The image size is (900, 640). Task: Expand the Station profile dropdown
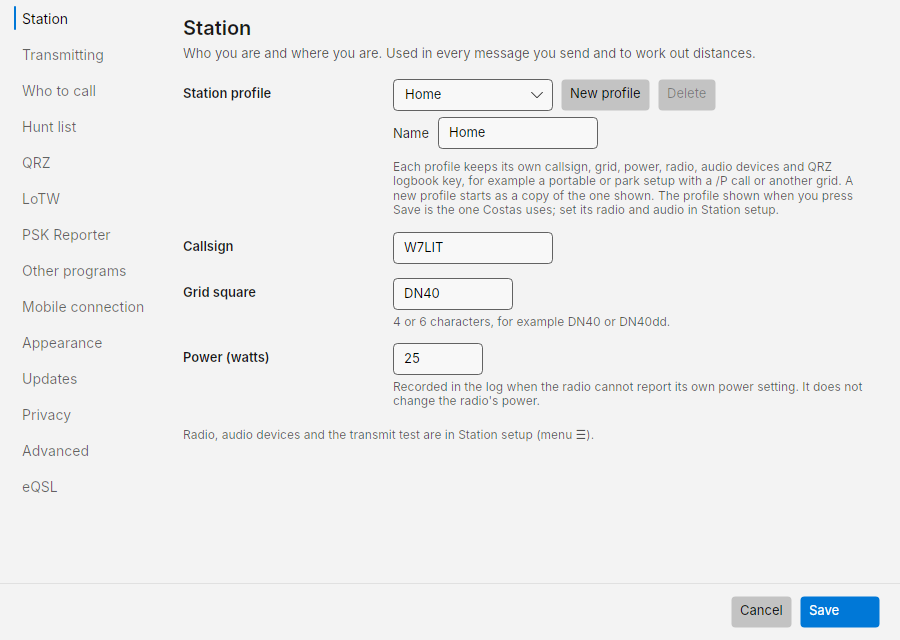click(472, 95)
